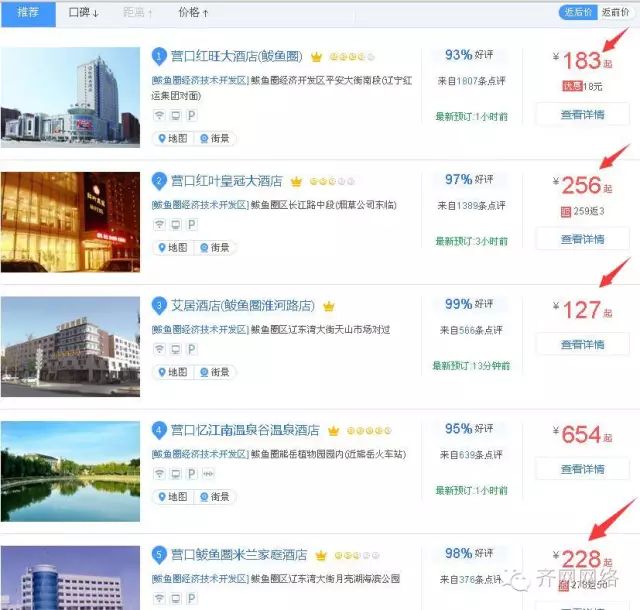640x610 pixels.
Task: Open hotel 艾居酒店(鲅鱼圈淮河路店) title link
Action: tap(242, 305)
